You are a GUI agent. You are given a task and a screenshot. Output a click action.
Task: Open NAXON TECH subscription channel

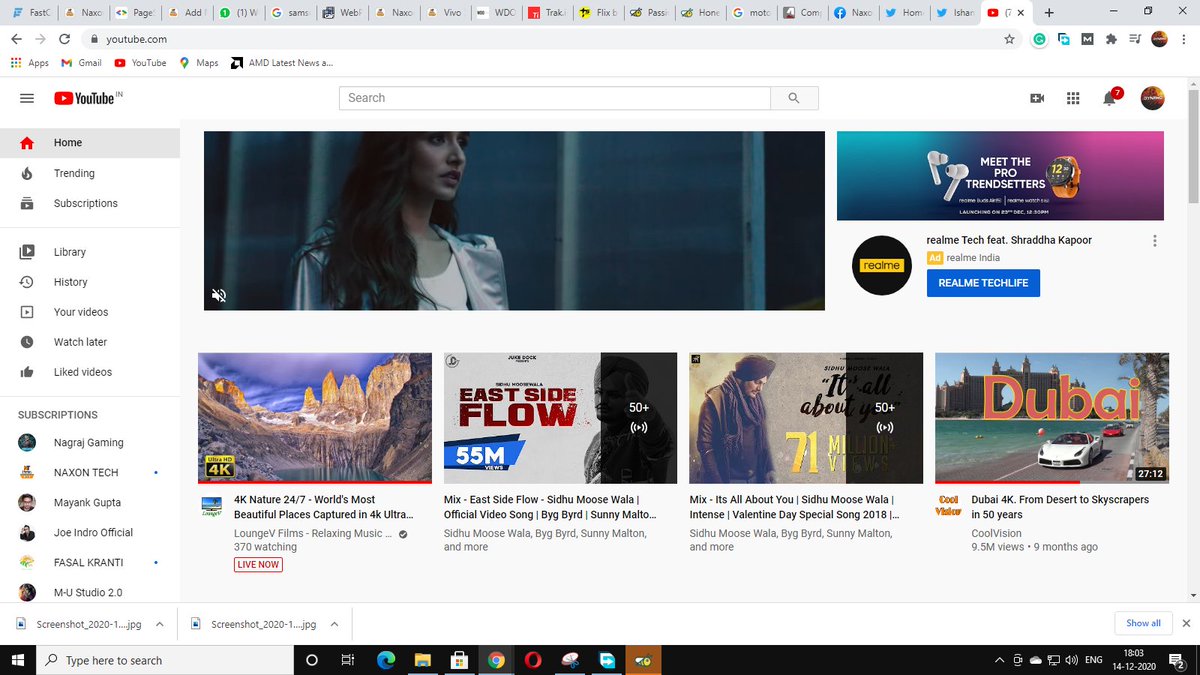(x=90, y=472)
